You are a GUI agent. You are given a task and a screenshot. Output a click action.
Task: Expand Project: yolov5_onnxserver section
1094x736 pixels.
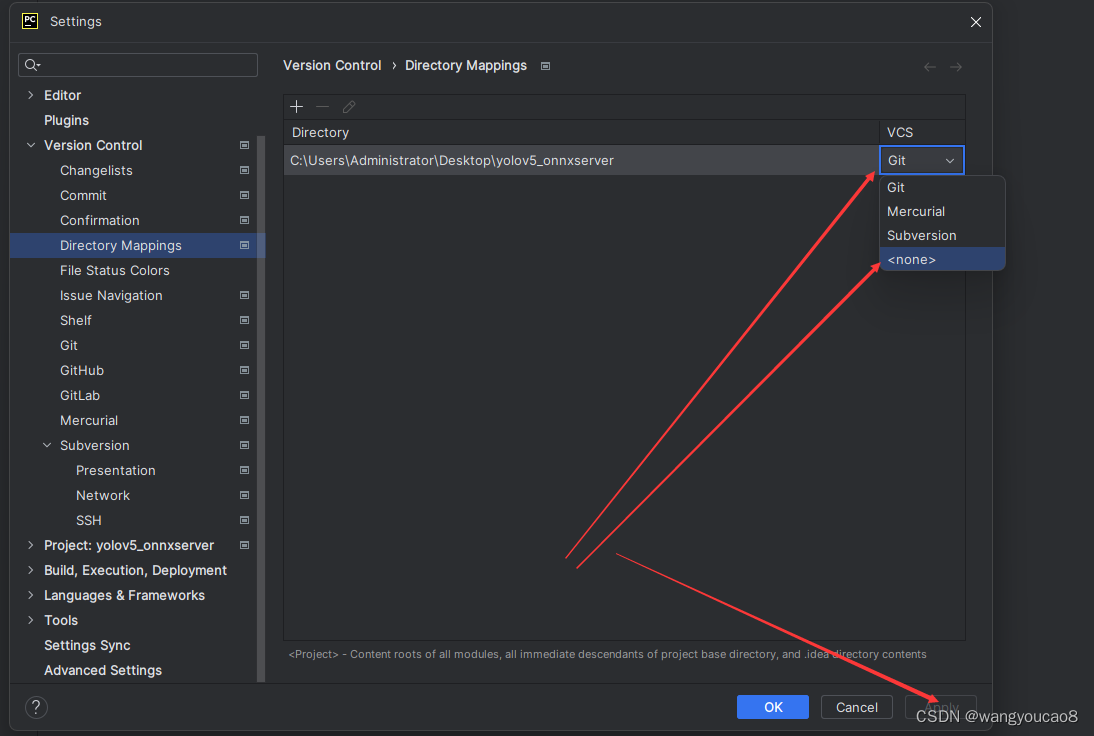(29, 545)
